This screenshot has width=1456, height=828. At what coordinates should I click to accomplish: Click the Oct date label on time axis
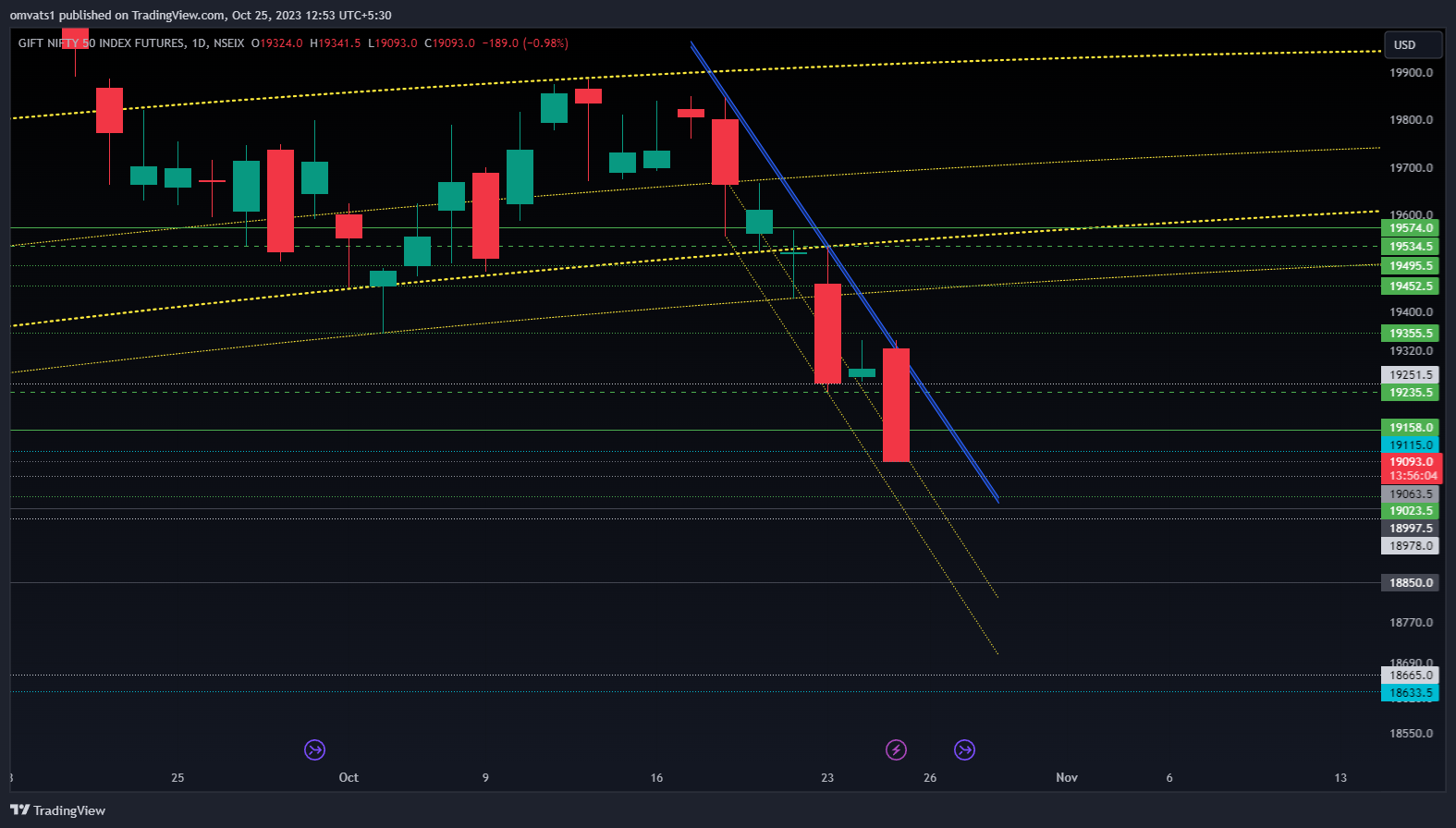pyautogui.click(x=349, y=777)
